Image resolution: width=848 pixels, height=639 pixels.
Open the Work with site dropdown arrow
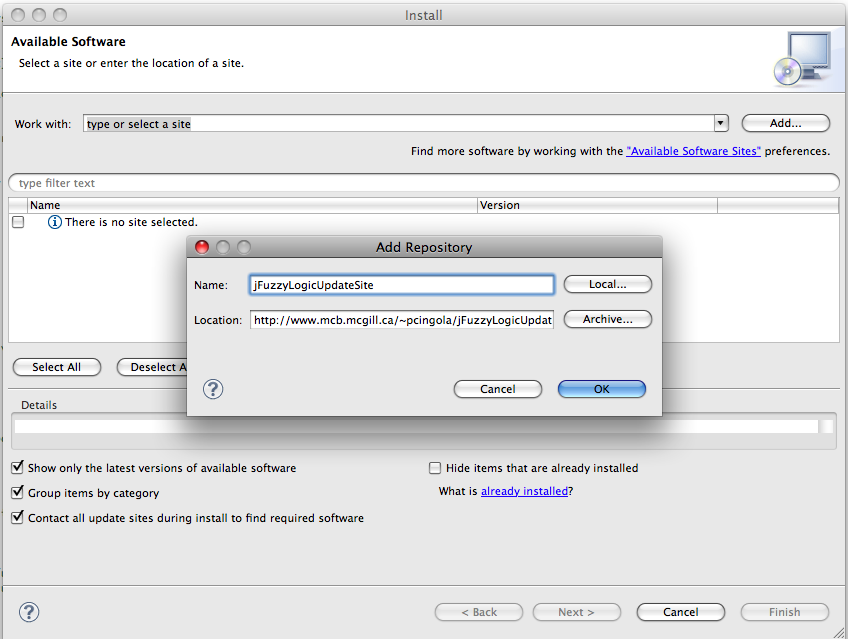(x=720, y=123)
